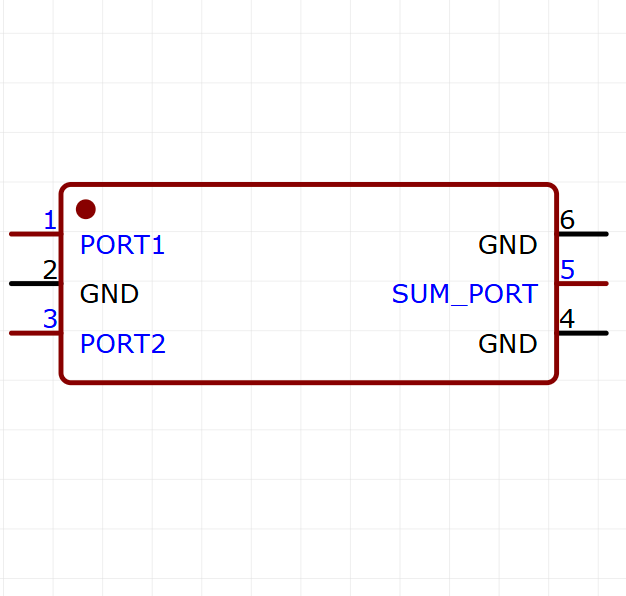Select pin number 5 on the symbol
Screen dimensions: 626x596
point(567,270)
